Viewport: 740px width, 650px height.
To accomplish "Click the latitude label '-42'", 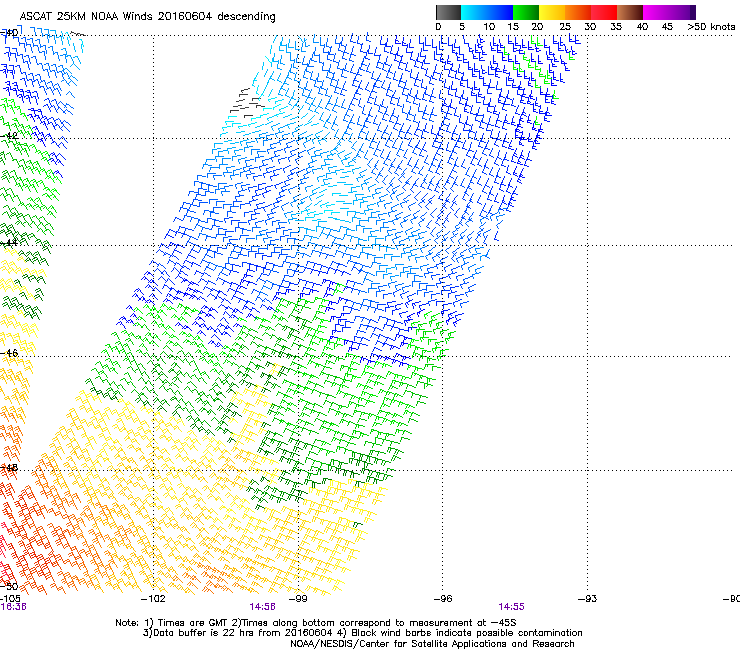I will [9, 136].
